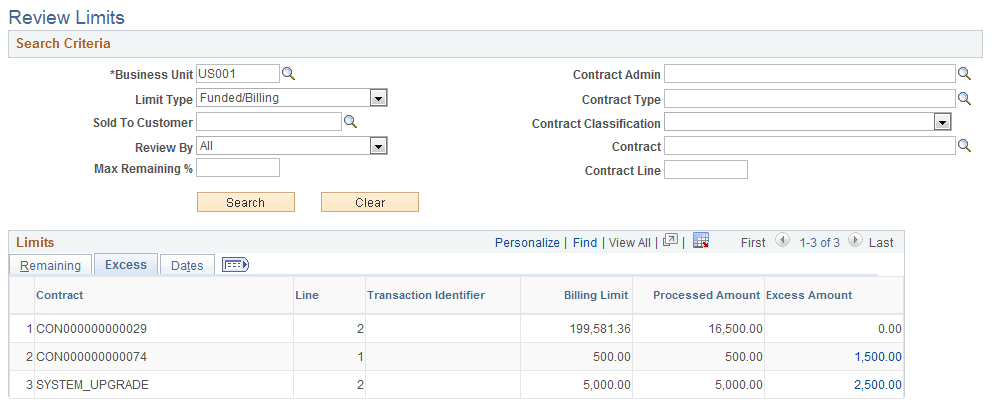Focus the Max Remaining % input field
Screen dimensions: 992x409
point(238,168)
